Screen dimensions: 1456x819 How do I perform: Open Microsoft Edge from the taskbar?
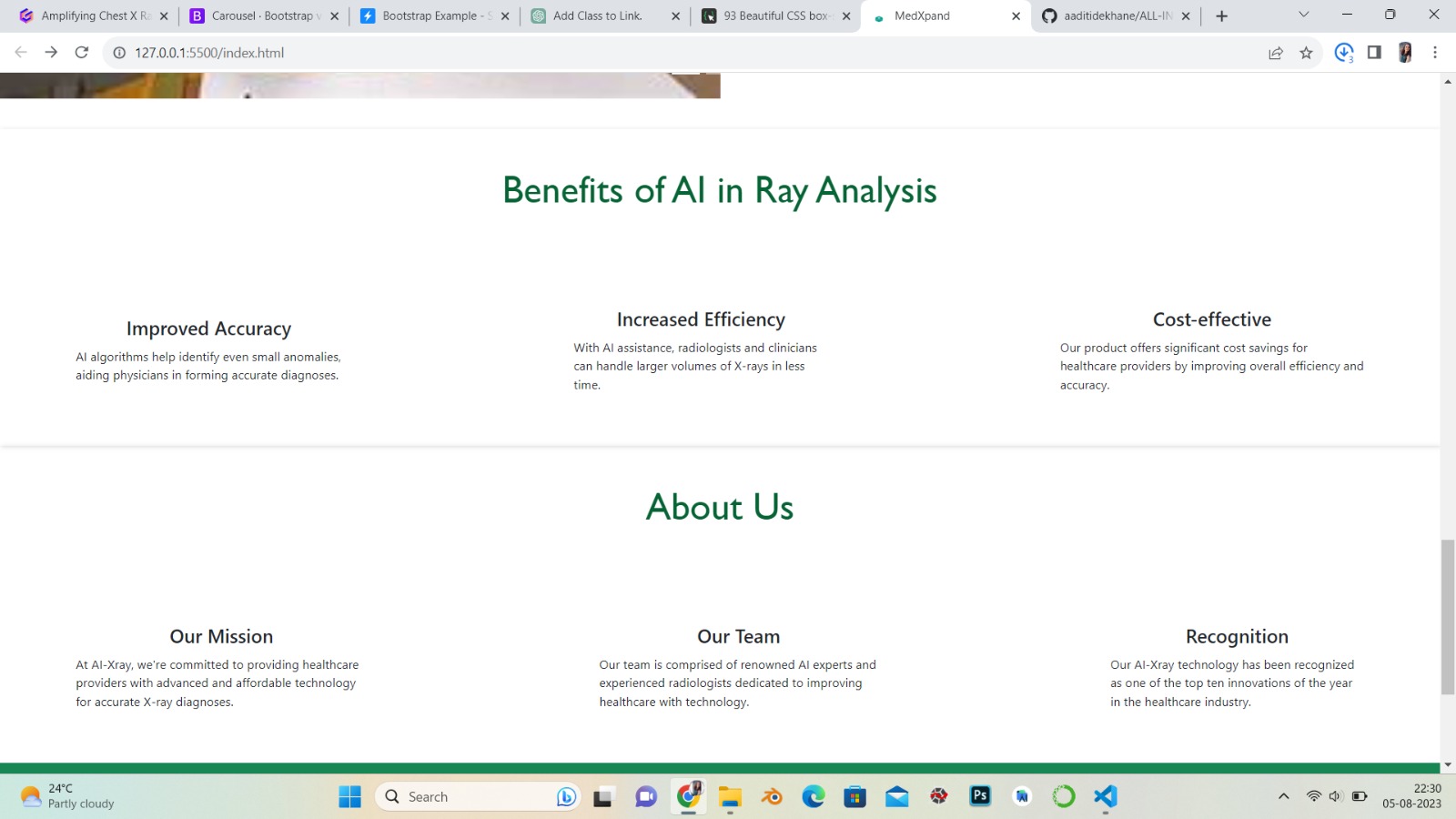click(814, 797)
